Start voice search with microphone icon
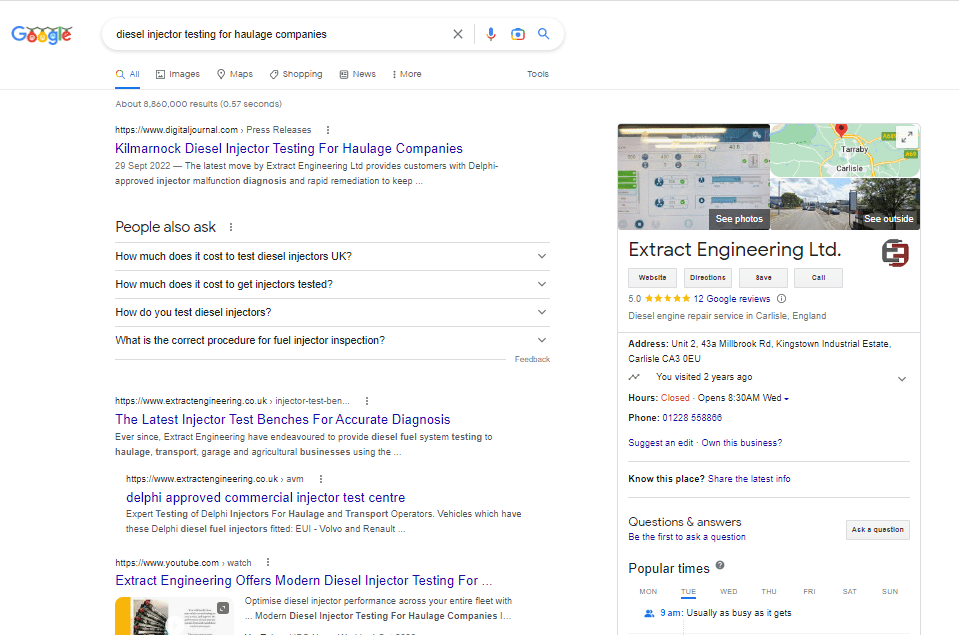This screenshot has height=635, width=959. (x=491, y=34)
